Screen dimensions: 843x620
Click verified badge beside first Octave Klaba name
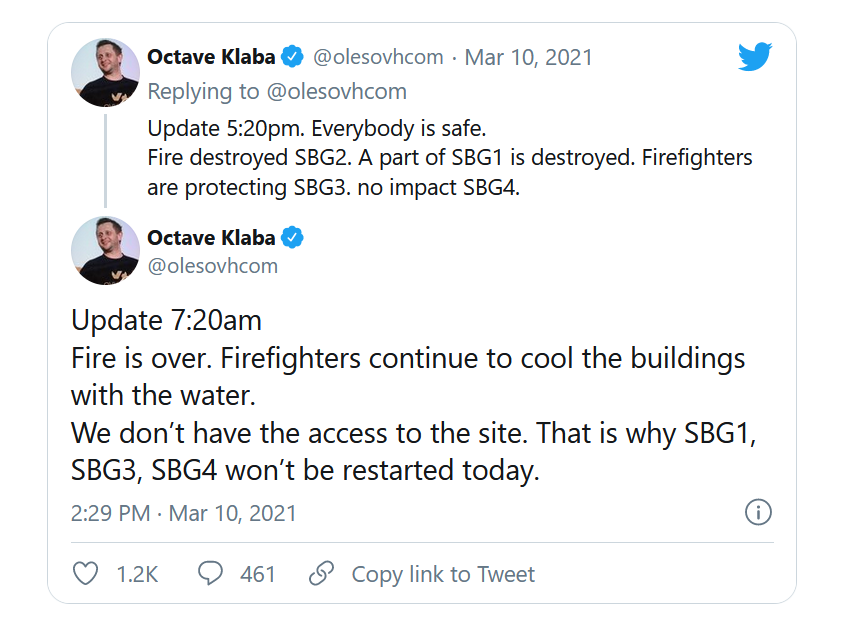point(292,56)
